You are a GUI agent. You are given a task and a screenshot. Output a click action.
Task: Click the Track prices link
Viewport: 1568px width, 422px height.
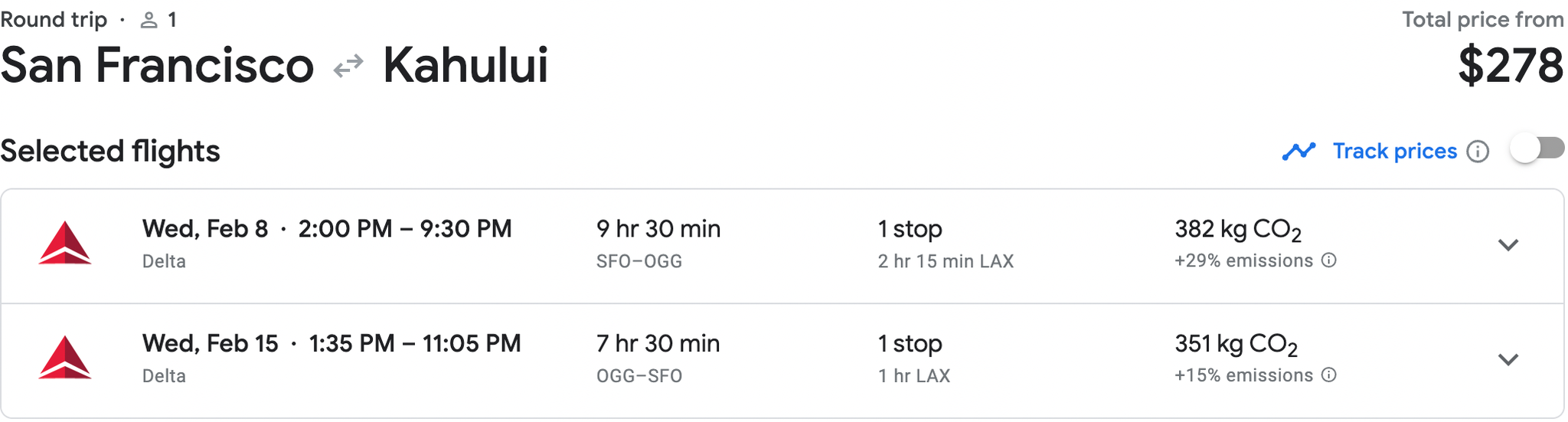tap(1394, 152)
